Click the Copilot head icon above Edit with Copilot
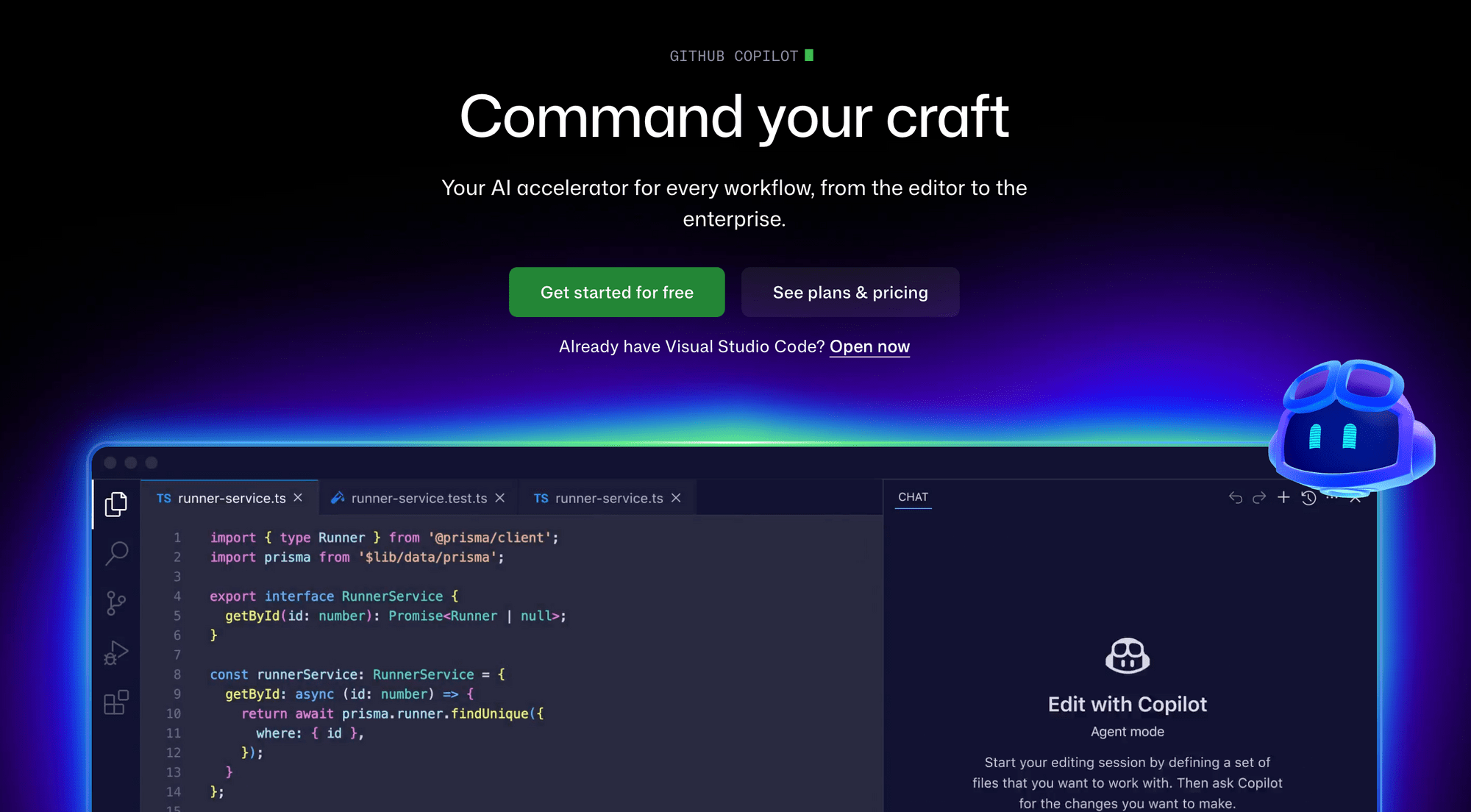Viewport: 1471px width, 812px height. pos(1128,655)
